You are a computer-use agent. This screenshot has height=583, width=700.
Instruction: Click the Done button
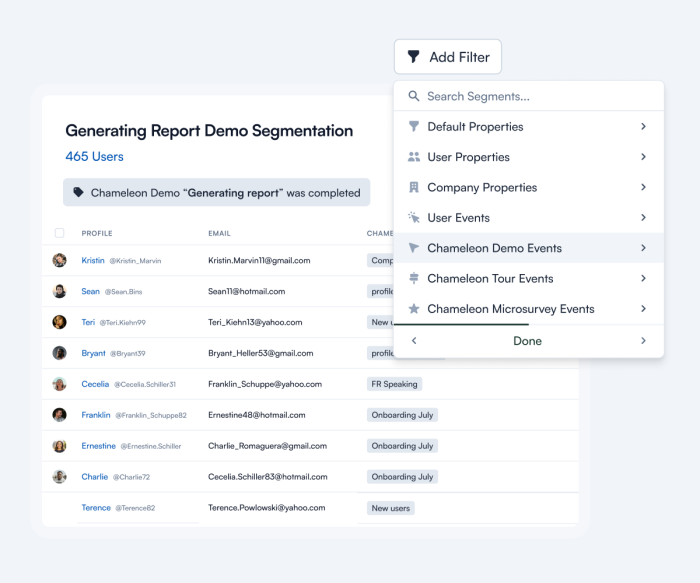click(x=527, y=341)
